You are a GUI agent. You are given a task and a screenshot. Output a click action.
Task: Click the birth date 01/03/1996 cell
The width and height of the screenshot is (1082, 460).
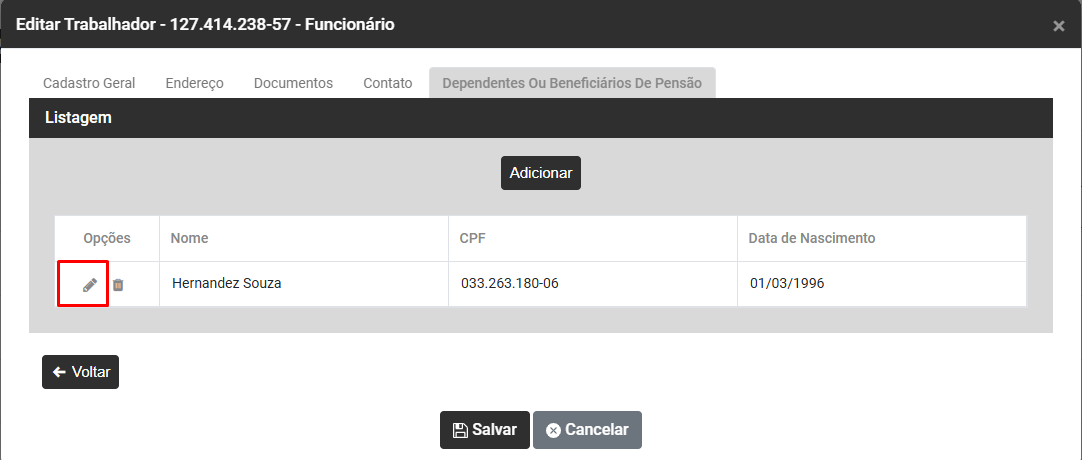coord(787,283)
